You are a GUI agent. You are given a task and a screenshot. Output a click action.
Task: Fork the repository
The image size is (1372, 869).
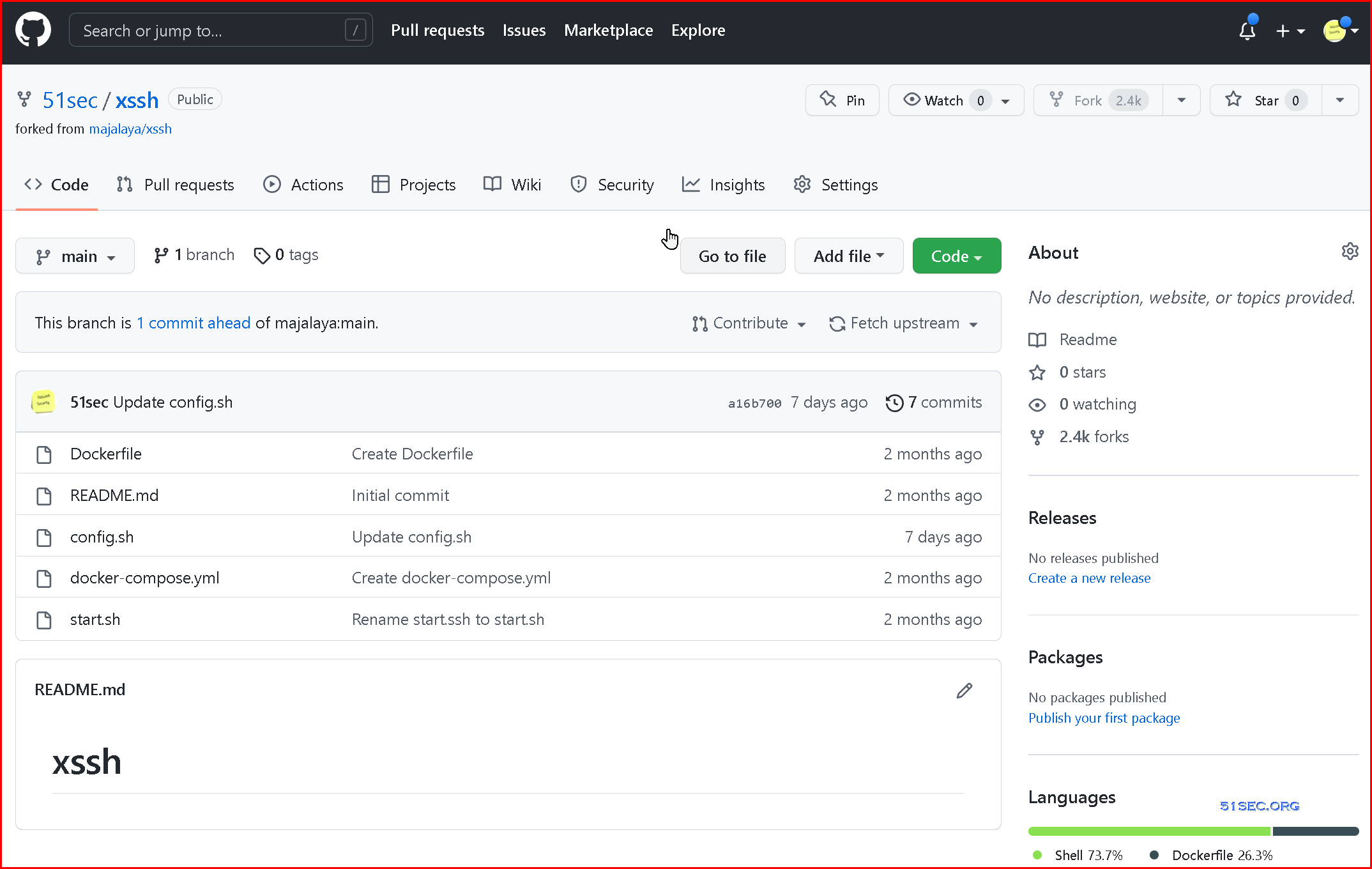(1099, 100)
